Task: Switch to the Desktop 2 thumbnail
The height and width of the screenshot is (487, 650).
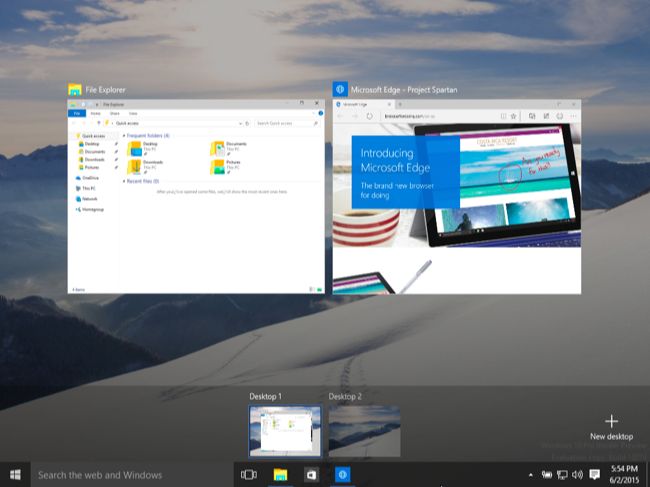Action: coord(364,431)
